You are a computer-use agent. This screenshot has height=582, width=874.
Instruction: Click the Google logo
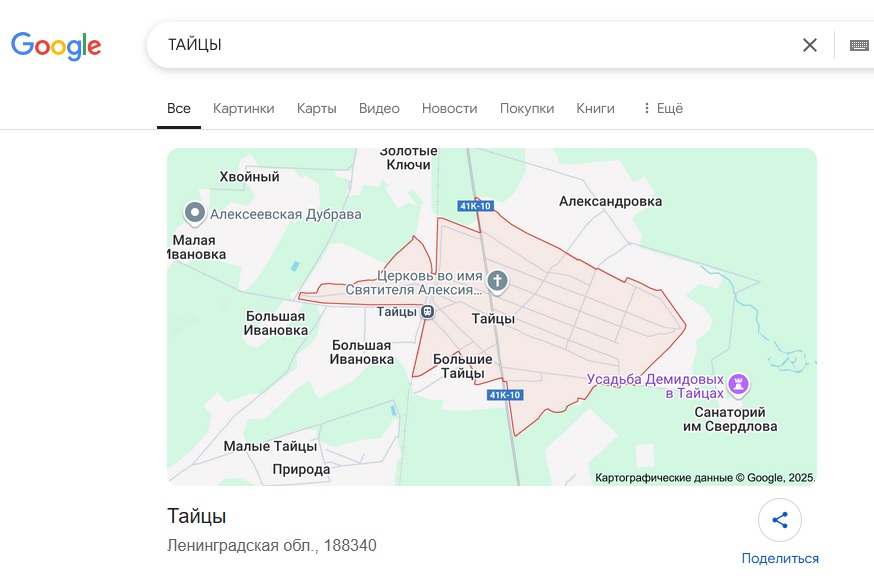point(56,46)
